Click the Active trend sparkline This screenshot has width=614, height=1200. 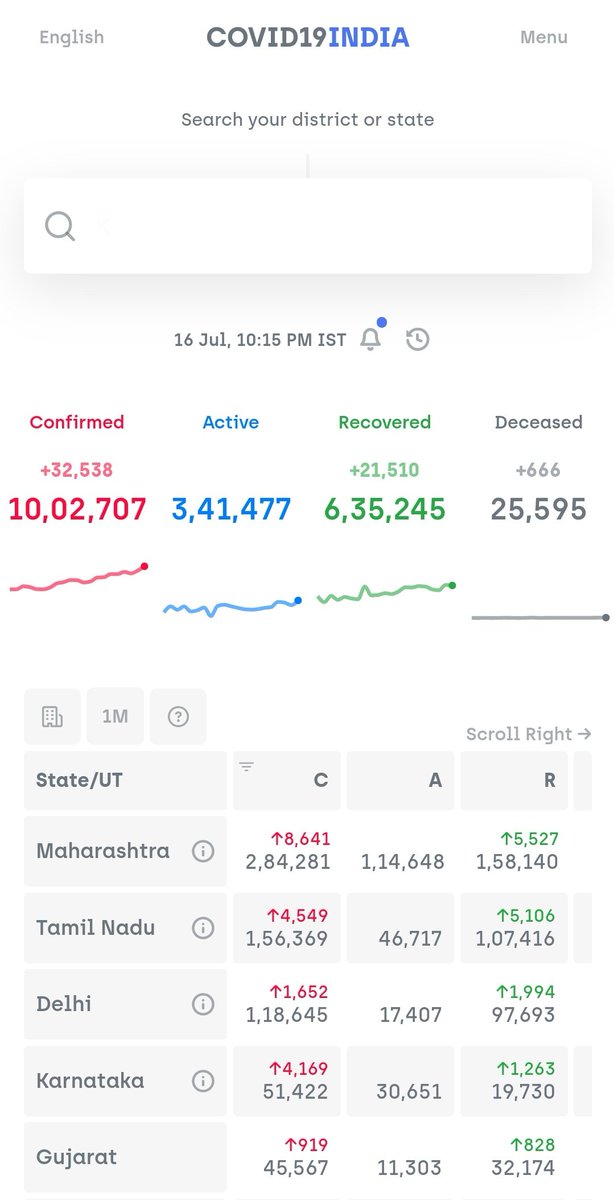point(232,606)
